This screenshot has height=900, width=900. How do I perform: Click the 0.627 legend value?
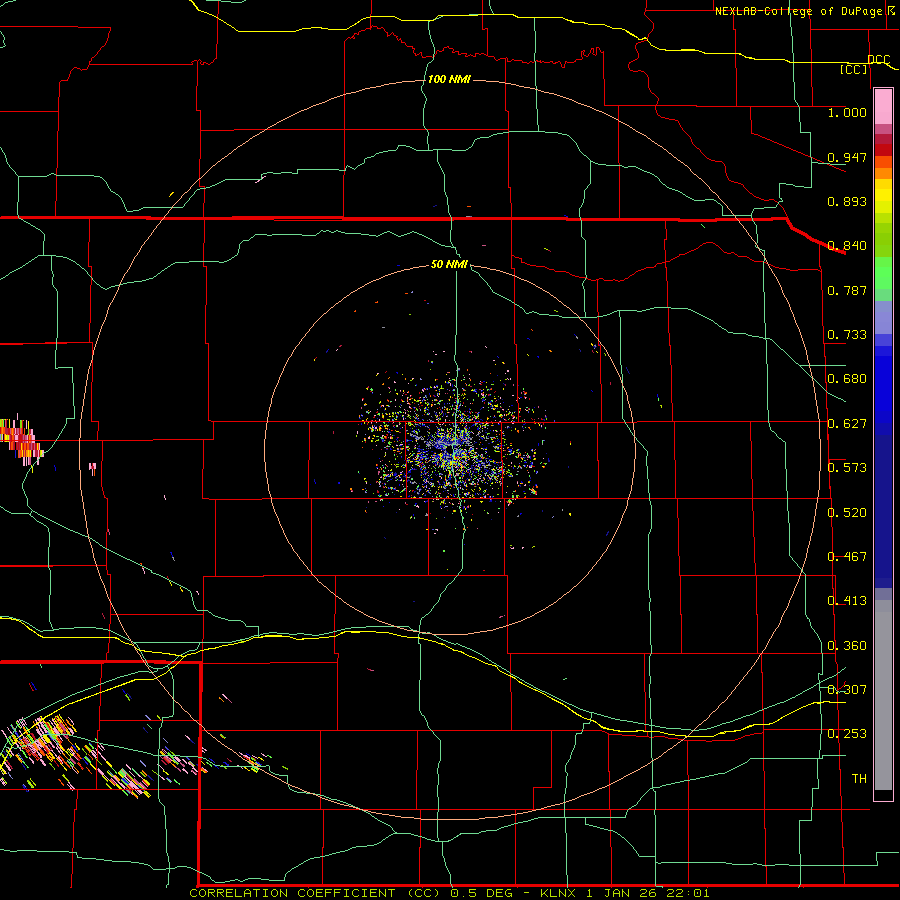[847, 424]
